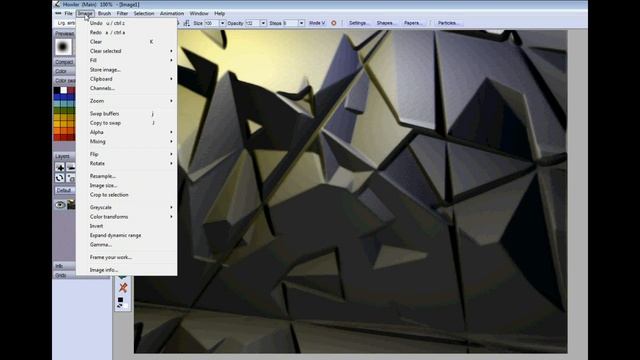Expand the Grayscale submenu
This screenshot has width=640, height=360.
(127, 207)
